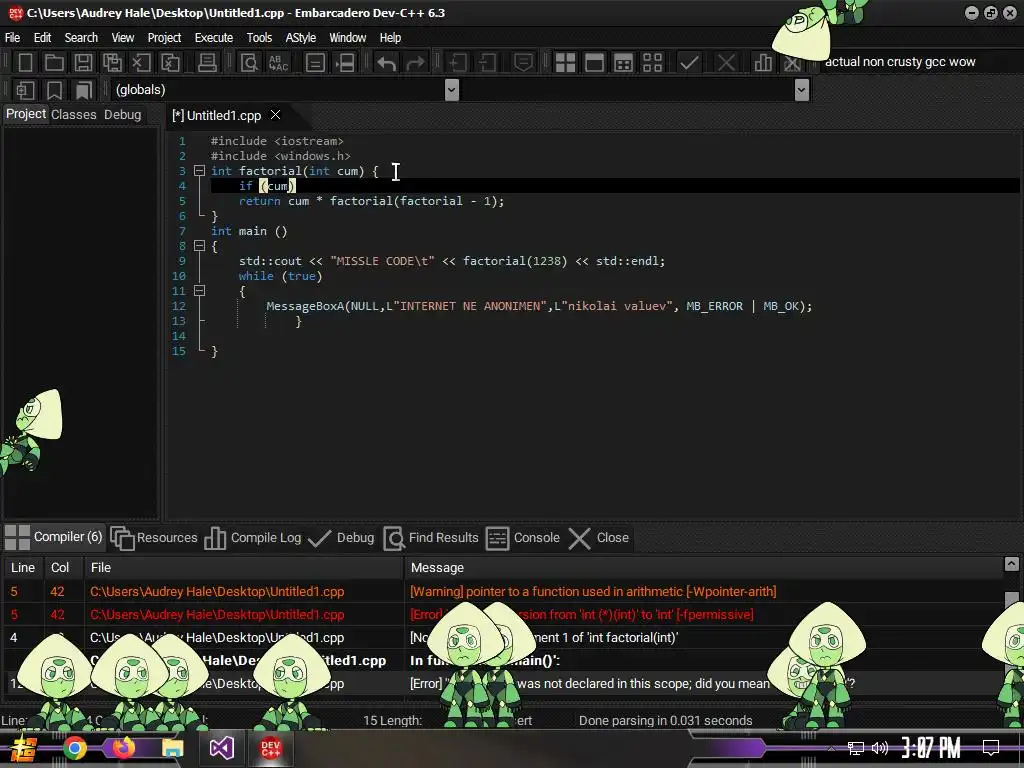The width and height of the screenshot is (1024, 768).
Task: Click the Indent toolbar icon
Action: 457,63
